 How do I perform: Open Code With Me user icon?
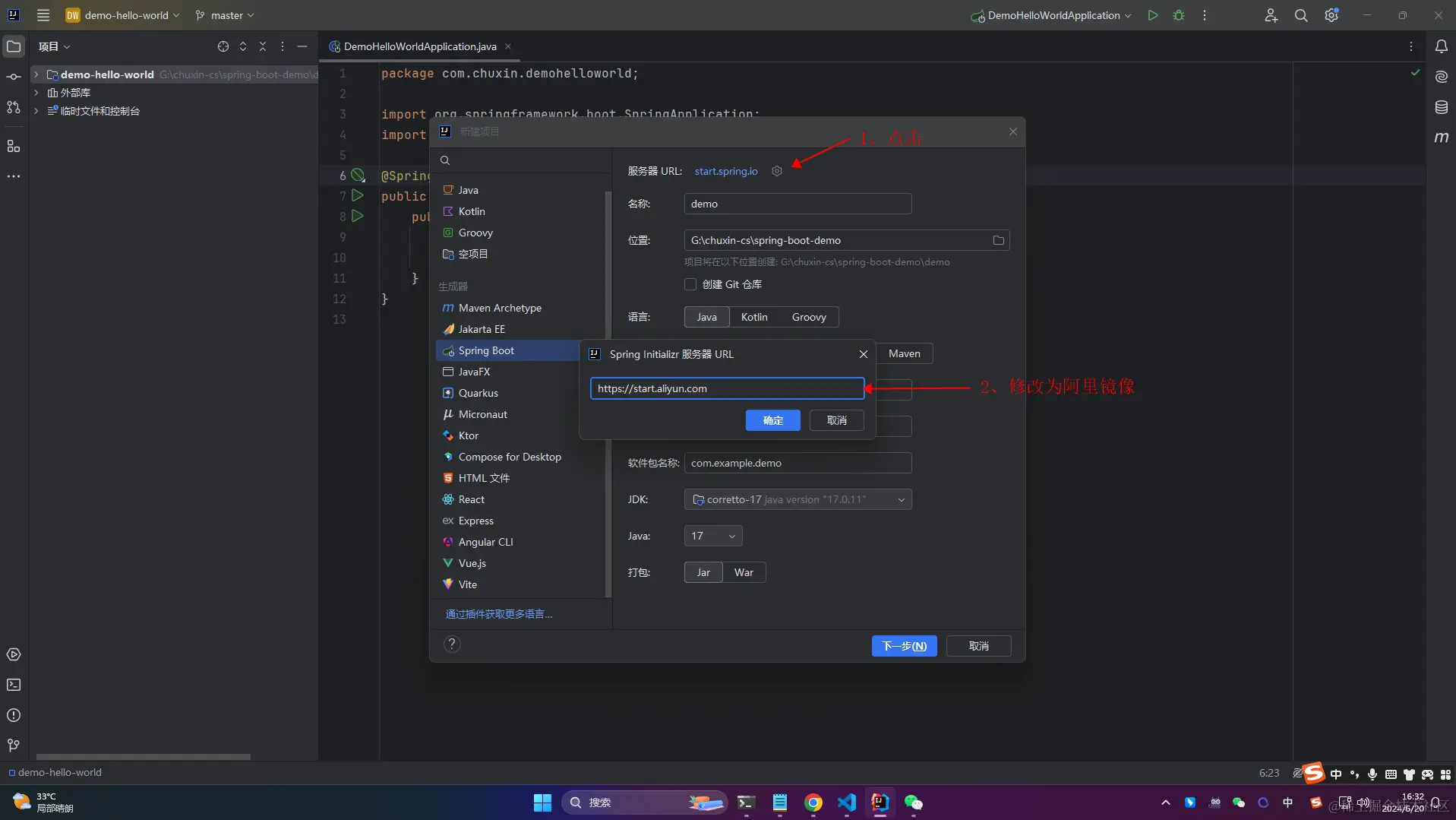coord(1271,15)
